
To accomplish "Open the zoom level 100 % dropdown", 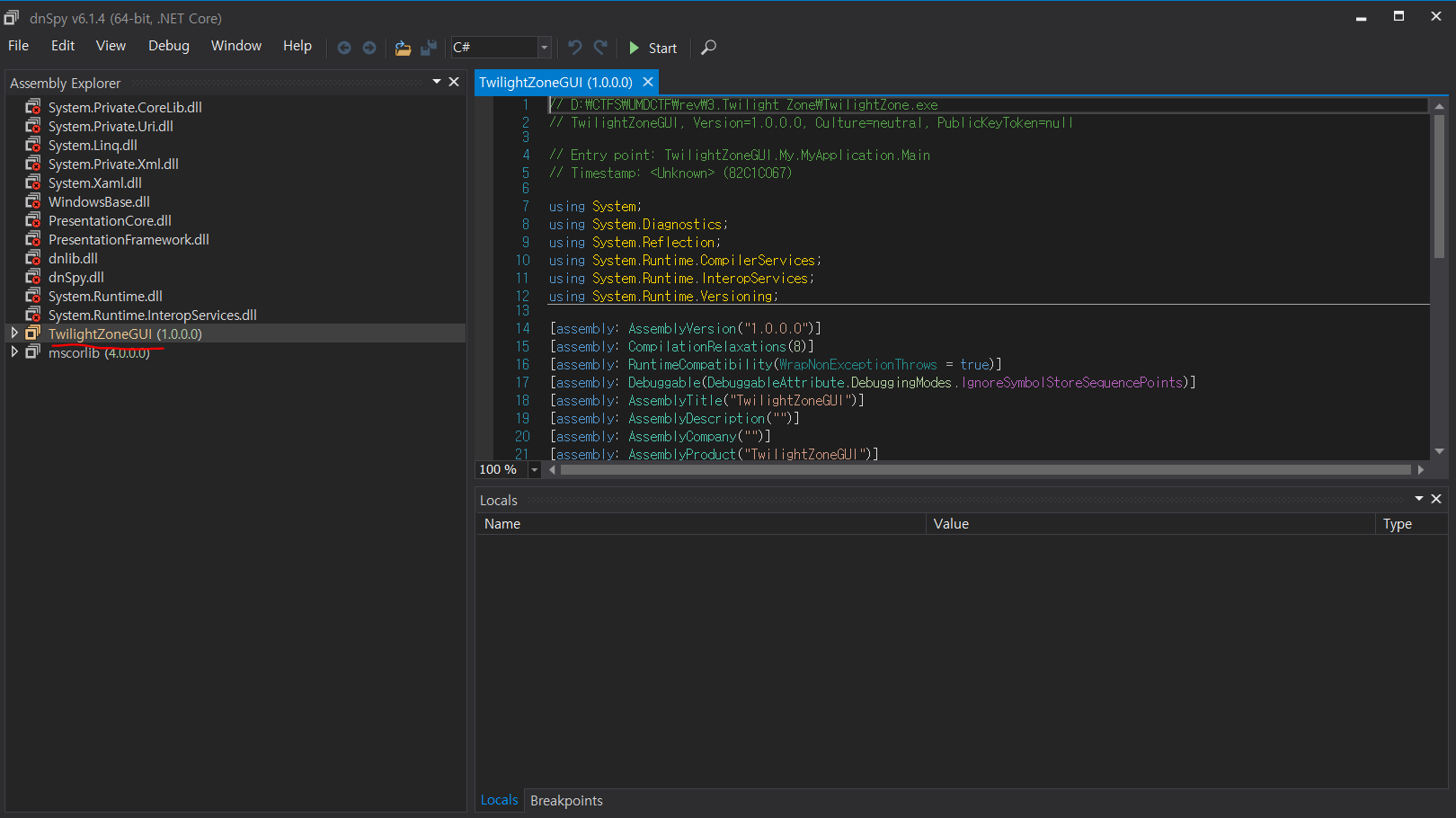I will (x=535, y=469).
